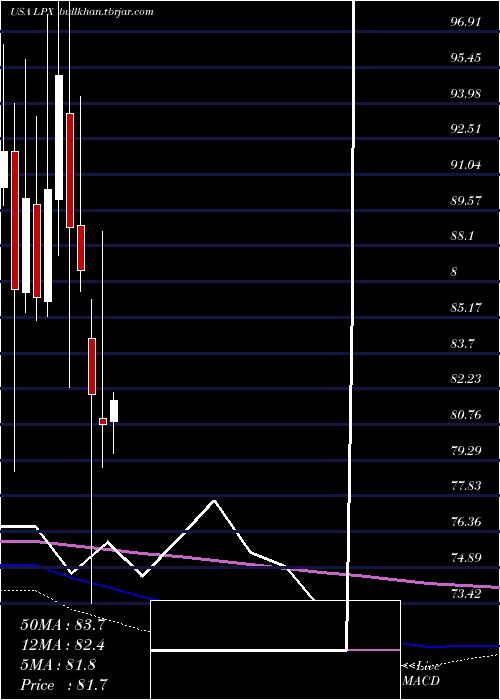Click the 85.17 price axis label
The image size is (500, 700).
coord(466,308)
